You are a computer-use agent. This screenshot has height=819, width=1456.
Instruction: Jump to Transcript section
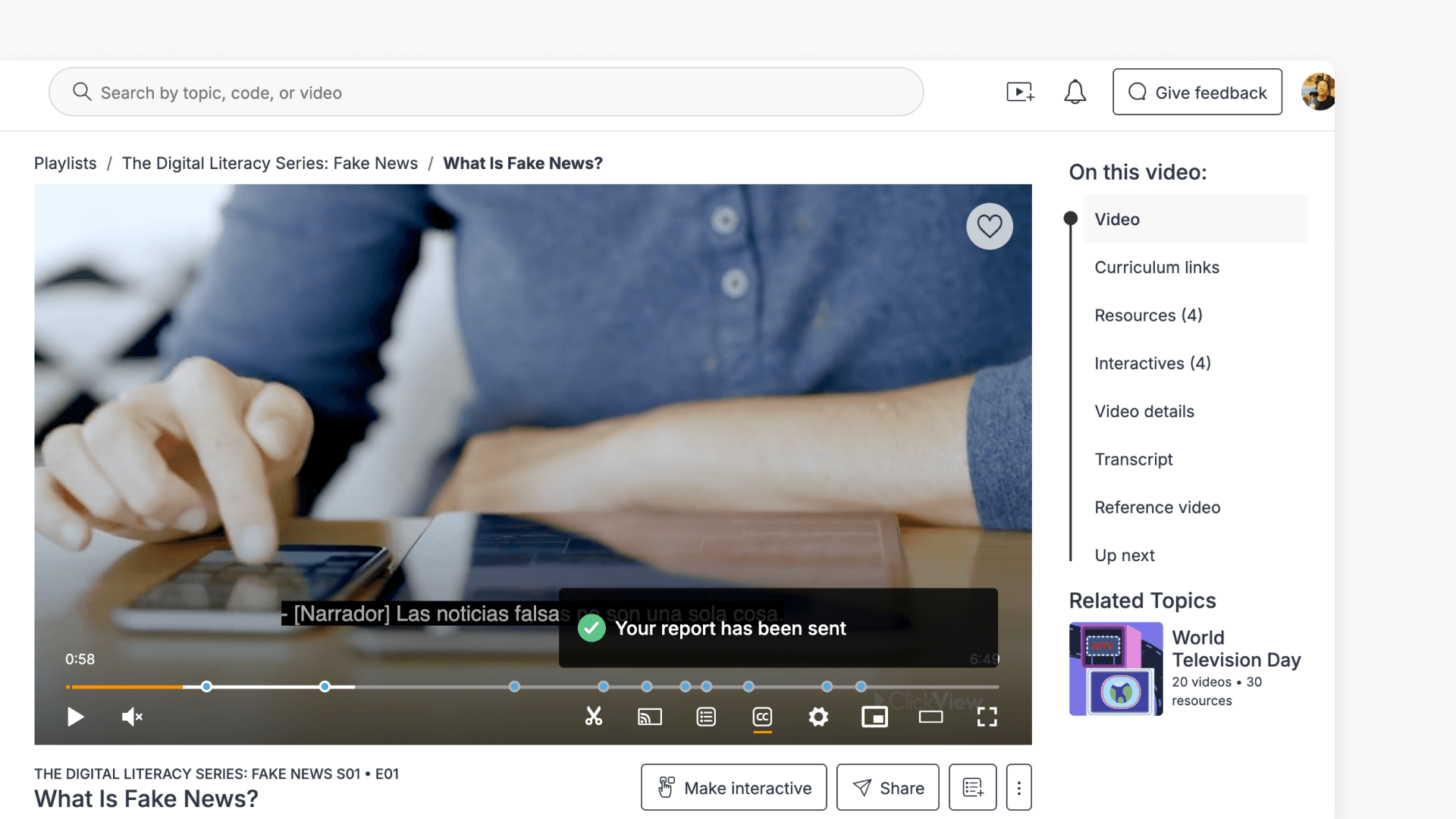[x=1134, y=460]
